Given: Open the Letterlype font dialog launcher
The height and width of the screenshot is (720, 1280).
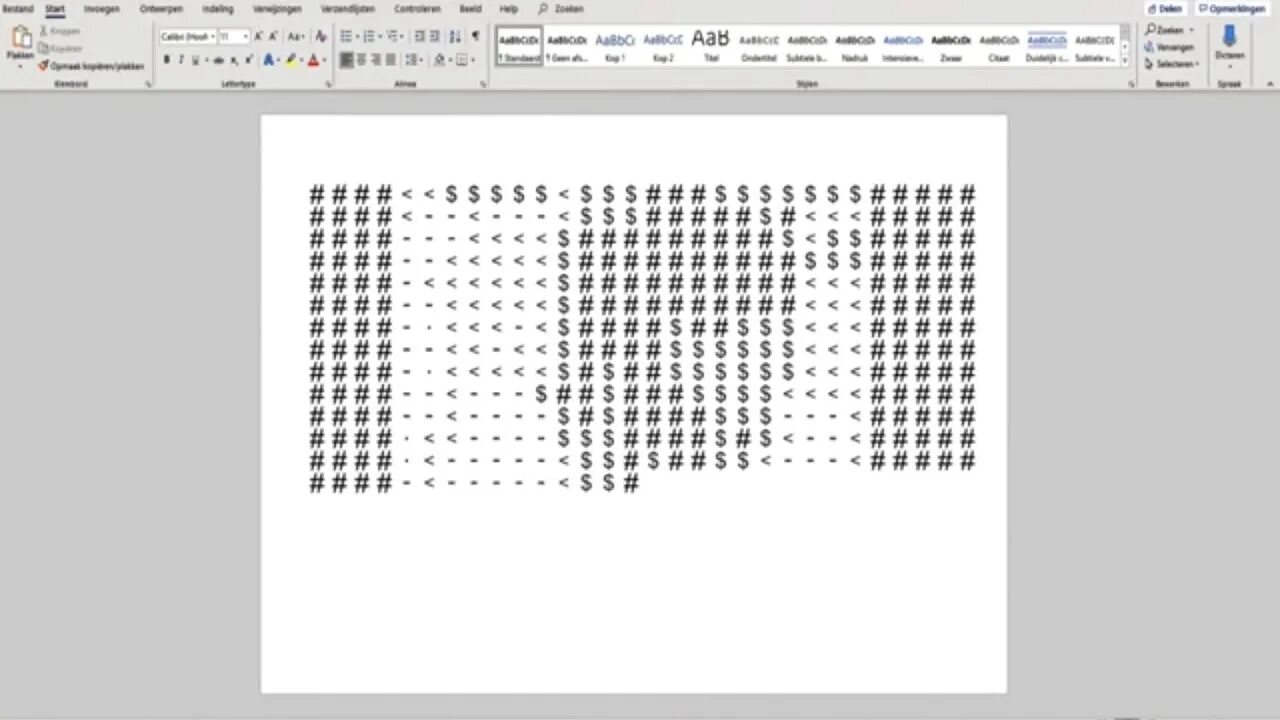Looking at the screenshot, I should 327,85.
